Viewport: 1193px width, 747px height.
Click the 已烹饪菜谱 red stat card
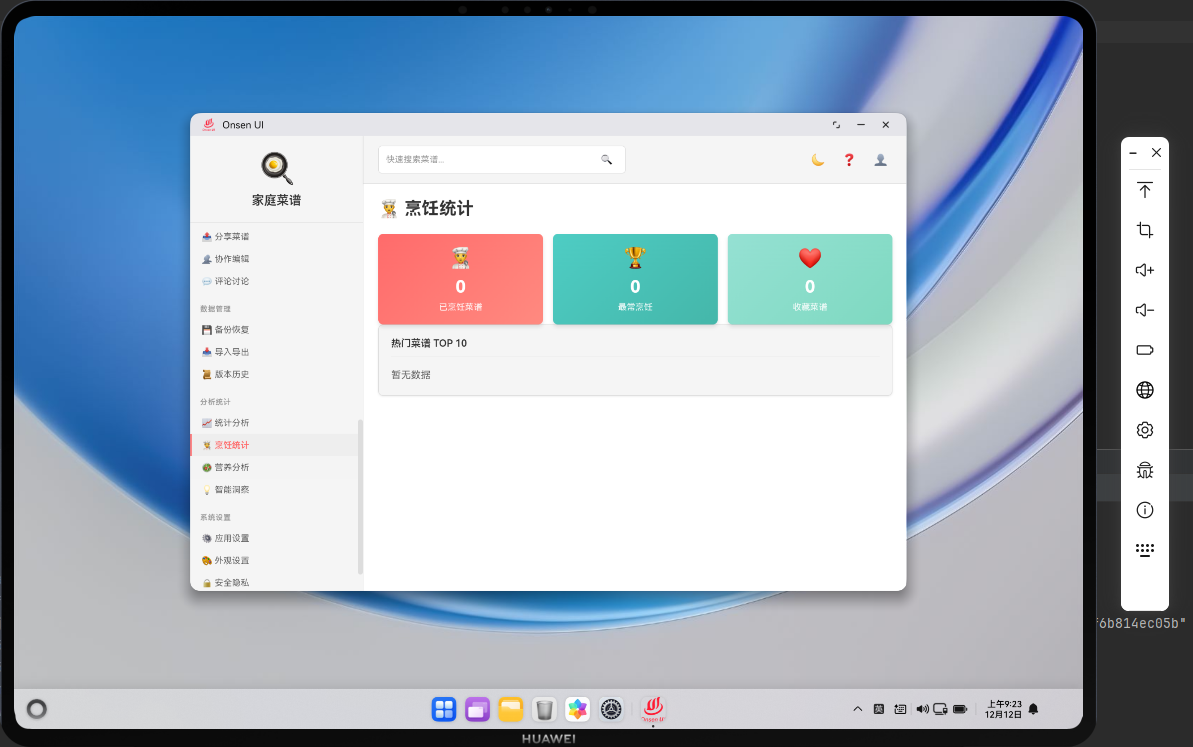click(460, 279)
